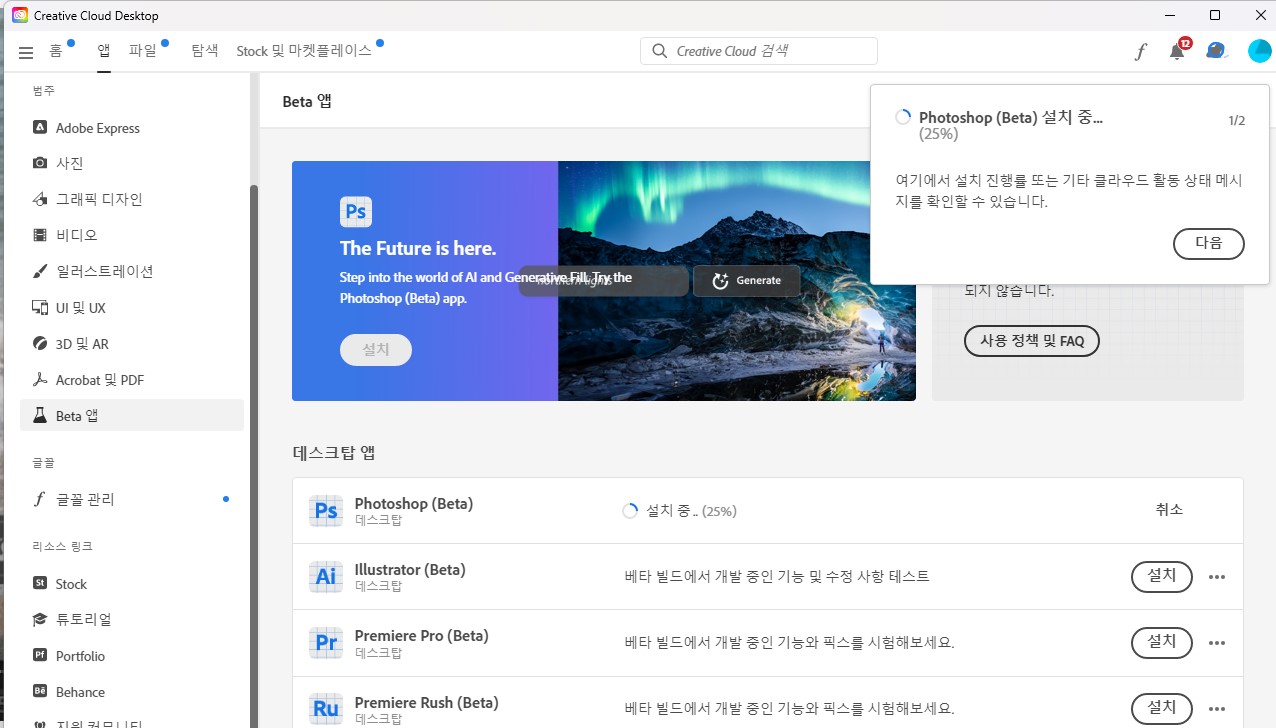Open Stock 및 마켓플레이스 tab

(x=304, y=51)
